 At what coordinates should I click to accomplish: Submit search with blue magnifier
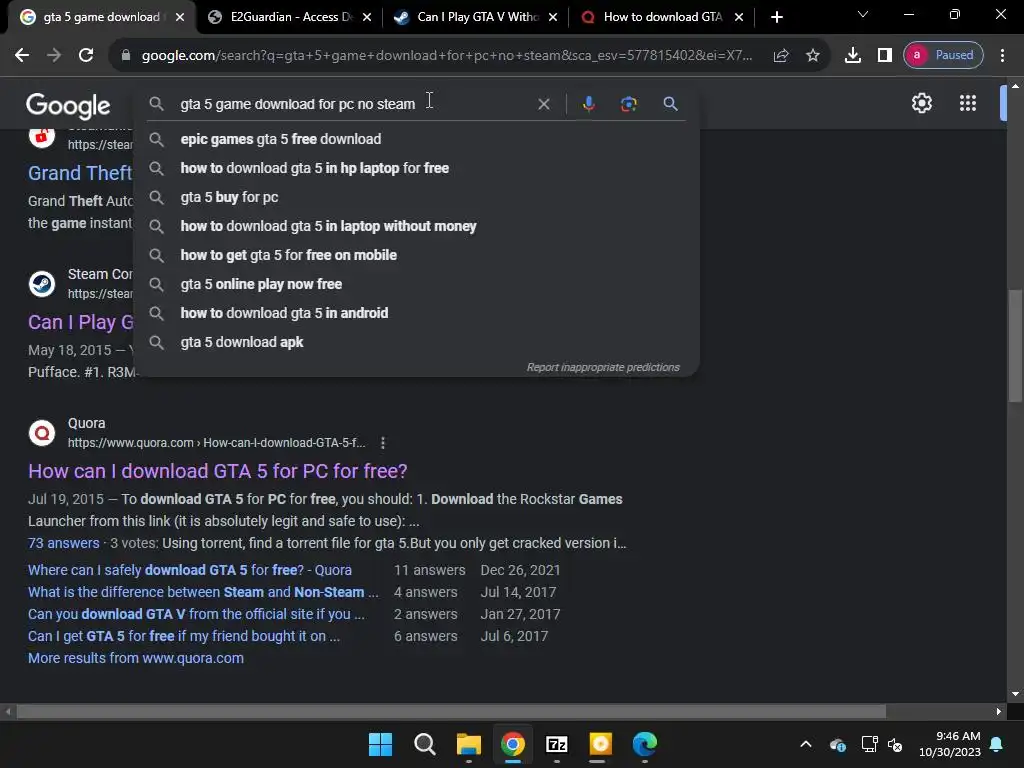pyautogui.click(x=670, y=104)
